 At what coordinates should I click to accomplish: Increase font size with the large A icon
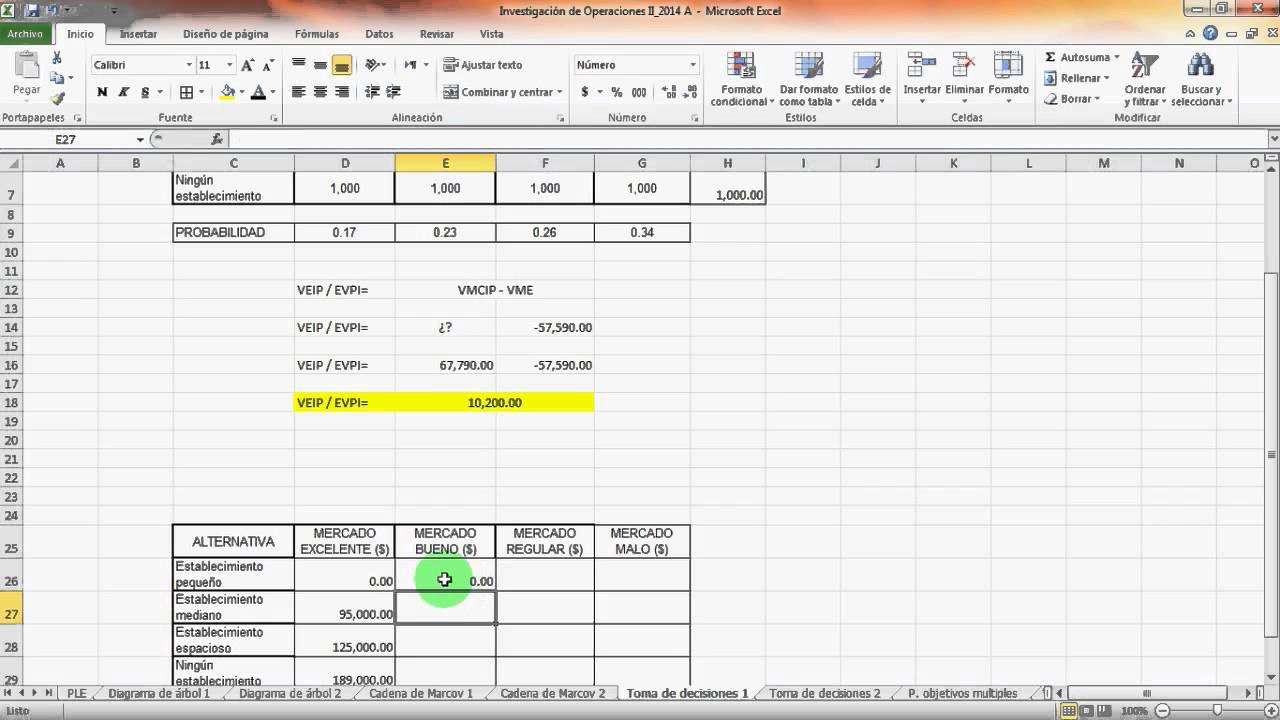[247, 65]
